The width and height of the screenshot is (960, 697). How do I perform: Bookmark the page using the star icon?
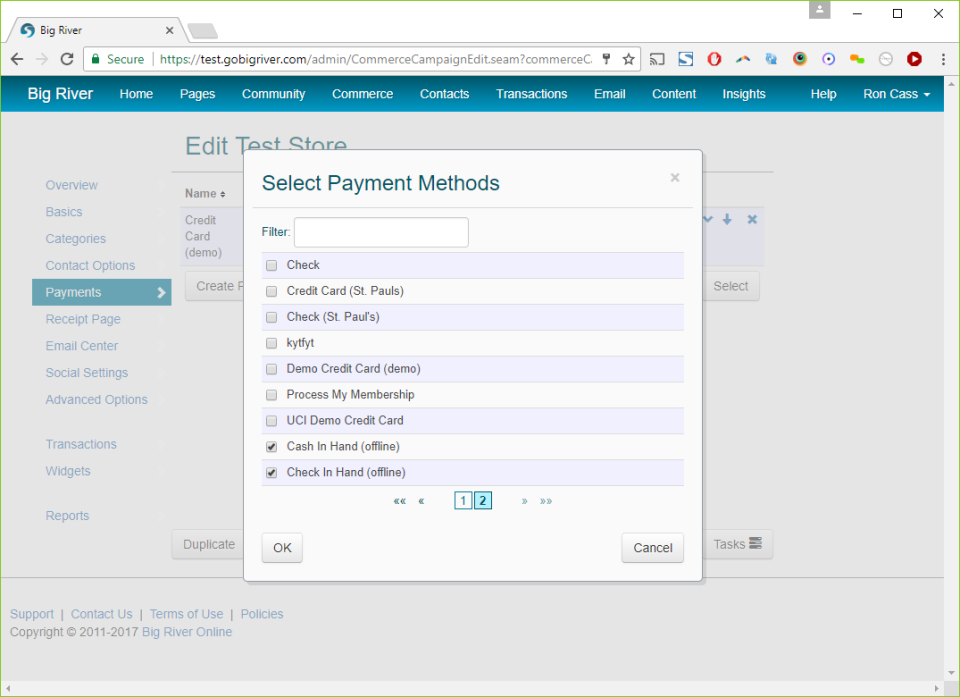629,60
